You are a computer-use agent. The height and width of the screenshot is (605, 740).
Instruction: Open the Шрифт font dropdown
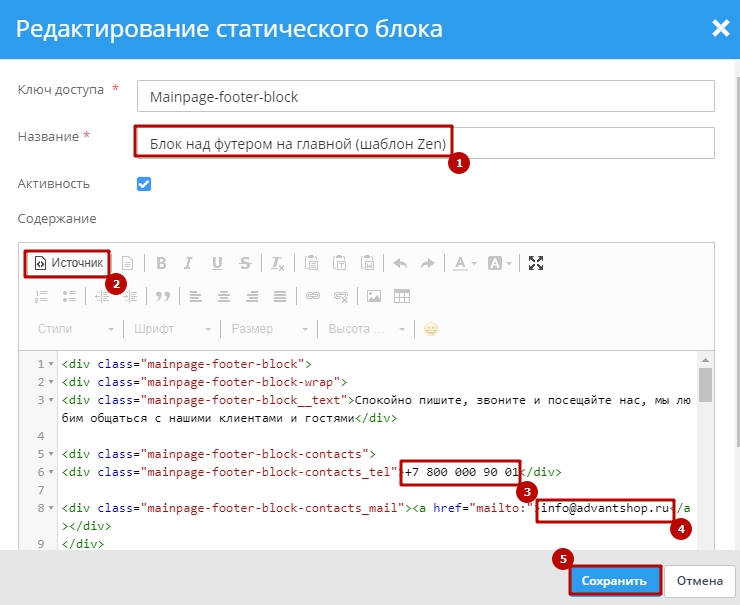point(171,329)
